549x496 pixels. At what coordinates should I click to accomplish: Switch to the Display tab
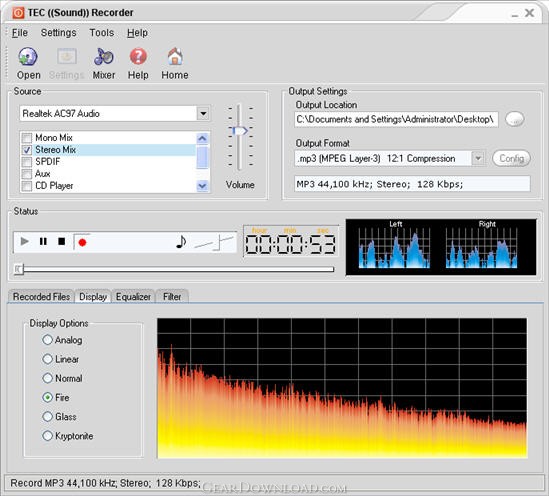coord(93,296)
